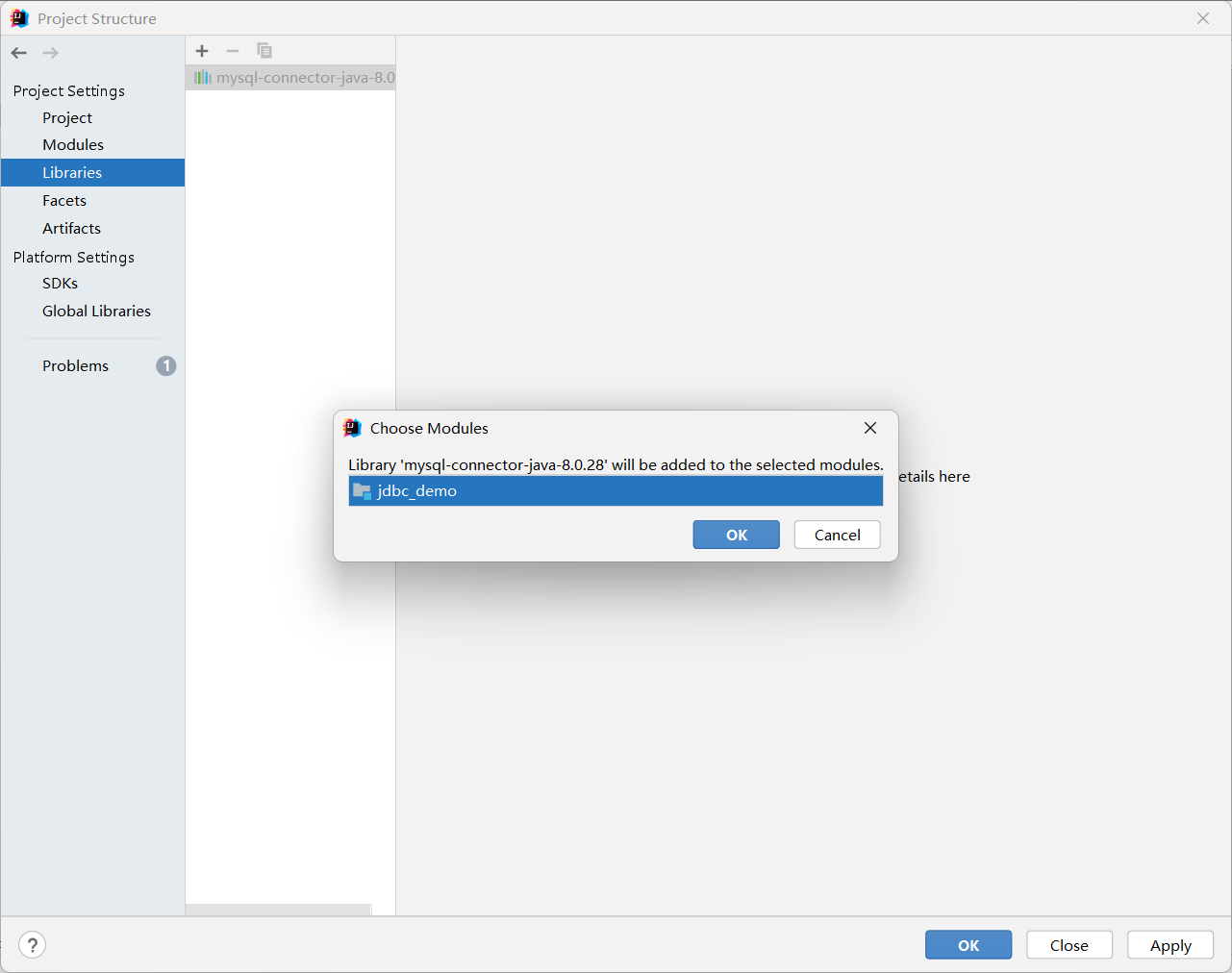Open the Modules settings page
This screenshot has height=973, width=1232.
(73, 145)
